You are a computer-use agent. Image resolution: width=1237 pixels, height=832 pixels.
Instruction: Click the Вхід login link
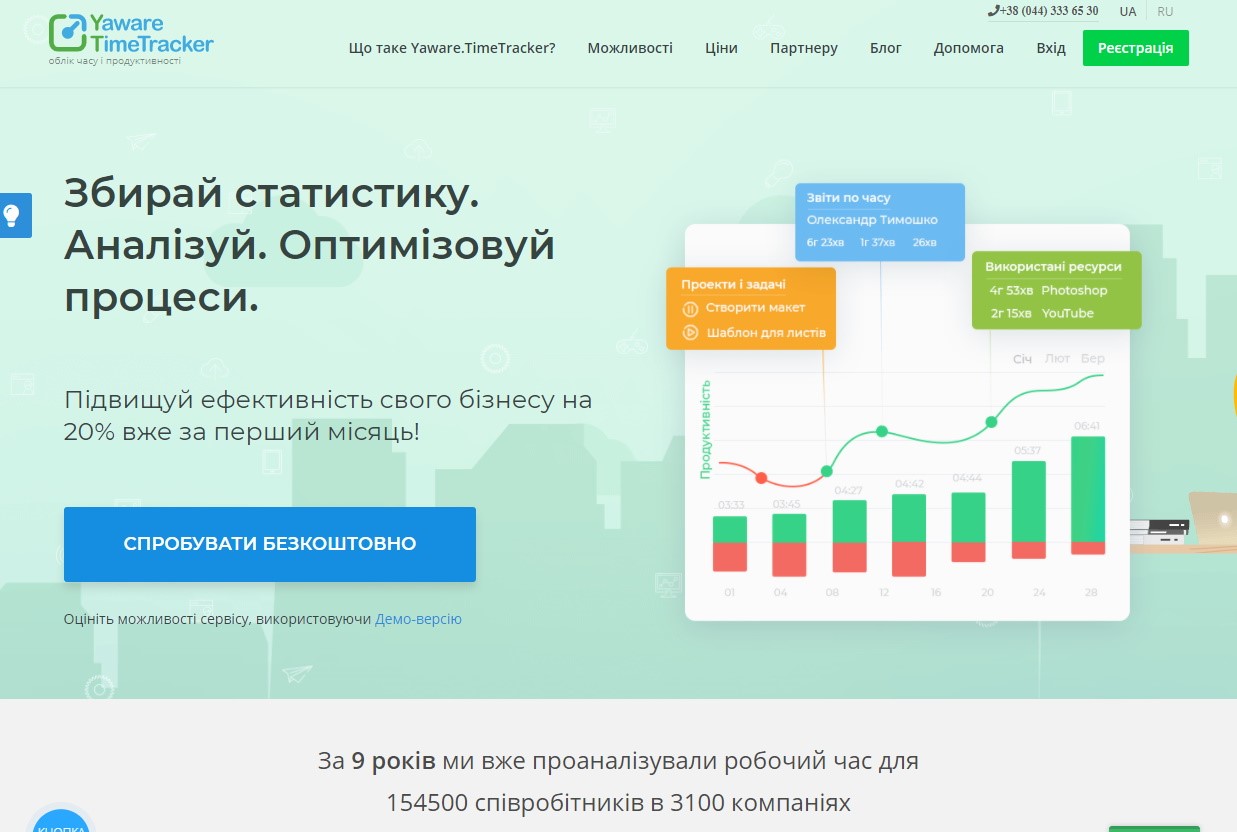(1051, 48)
